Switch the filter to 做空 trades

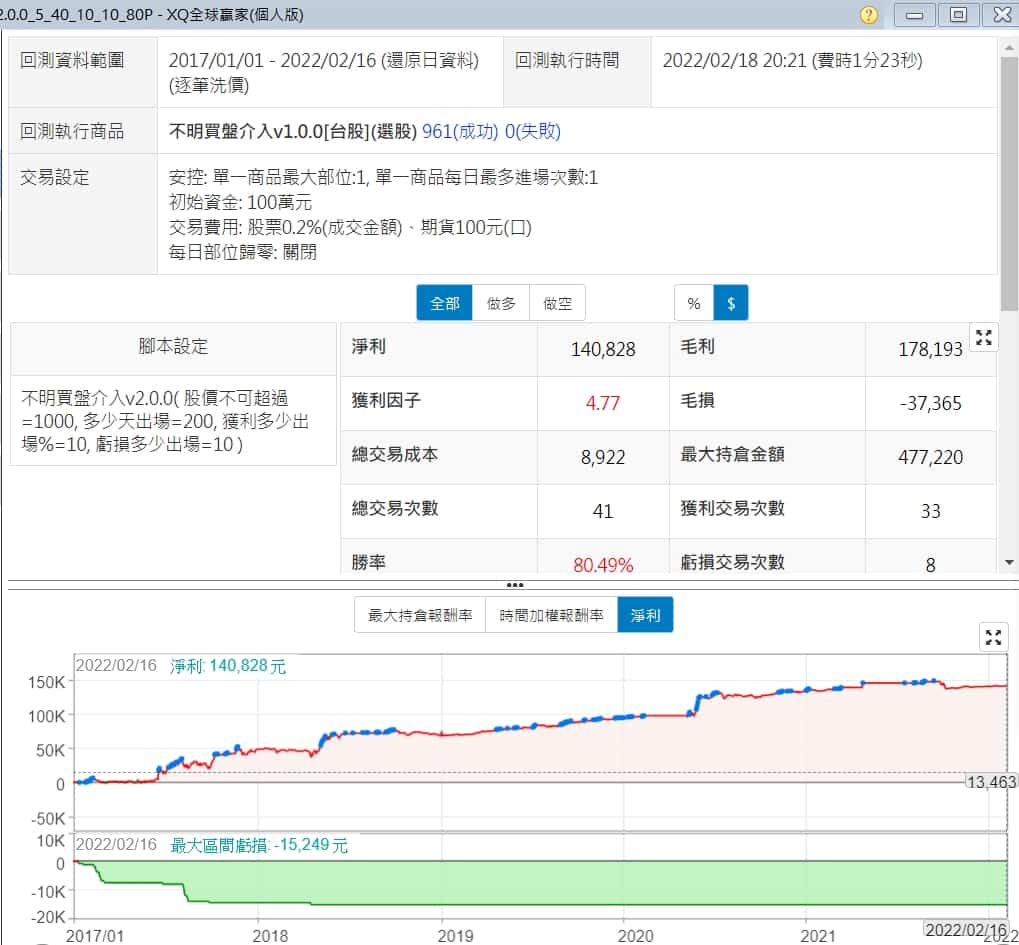[557, 303]
